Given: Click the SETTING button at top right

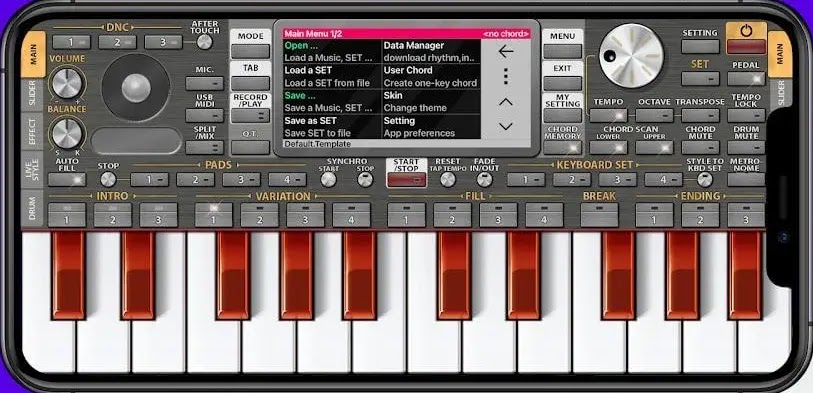Looking at the screenshot, I should pyautogui.click(x=700, y=47).
